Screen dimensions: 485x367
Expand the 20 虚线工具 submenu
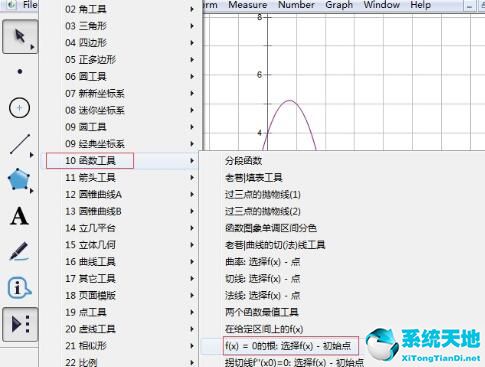120,329
